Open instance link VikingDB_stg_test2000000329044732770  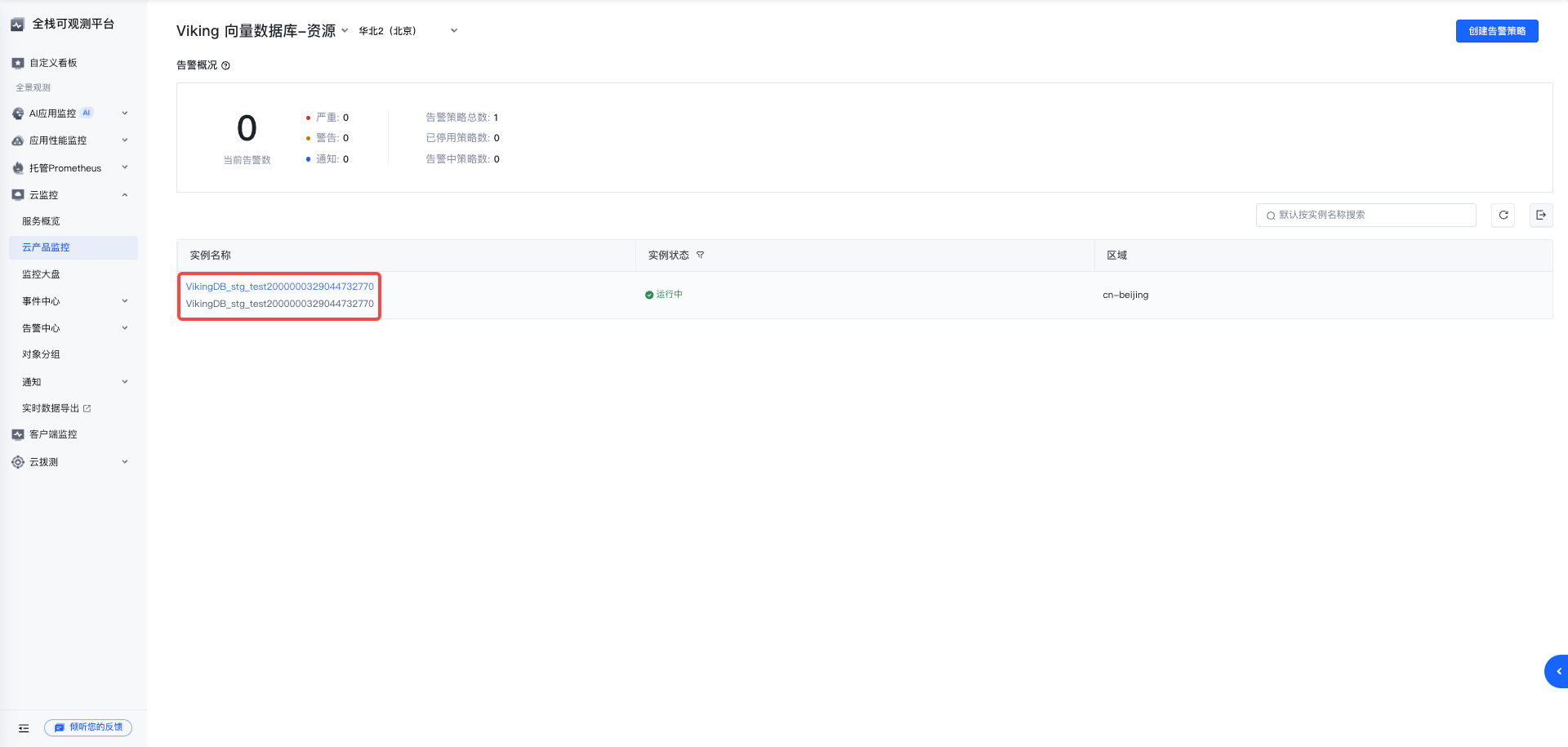point(279,287)
